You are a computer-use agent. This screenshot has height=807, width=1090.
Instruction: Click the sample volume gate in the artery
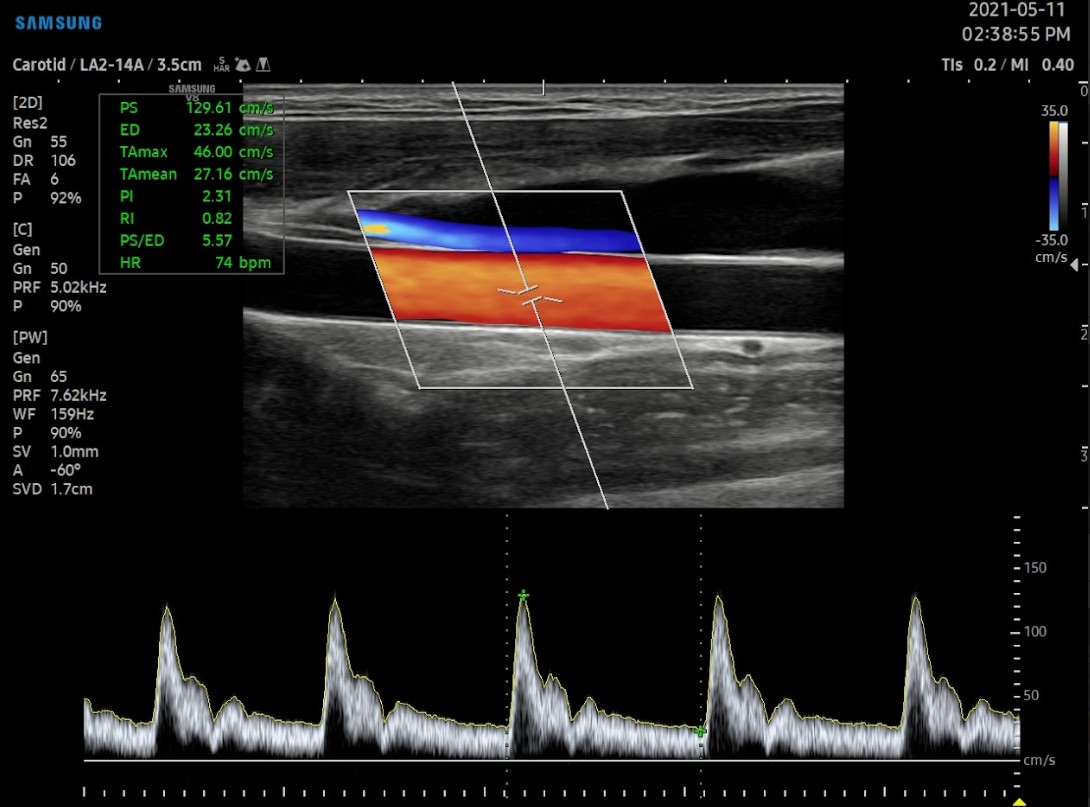click(531, 295)
